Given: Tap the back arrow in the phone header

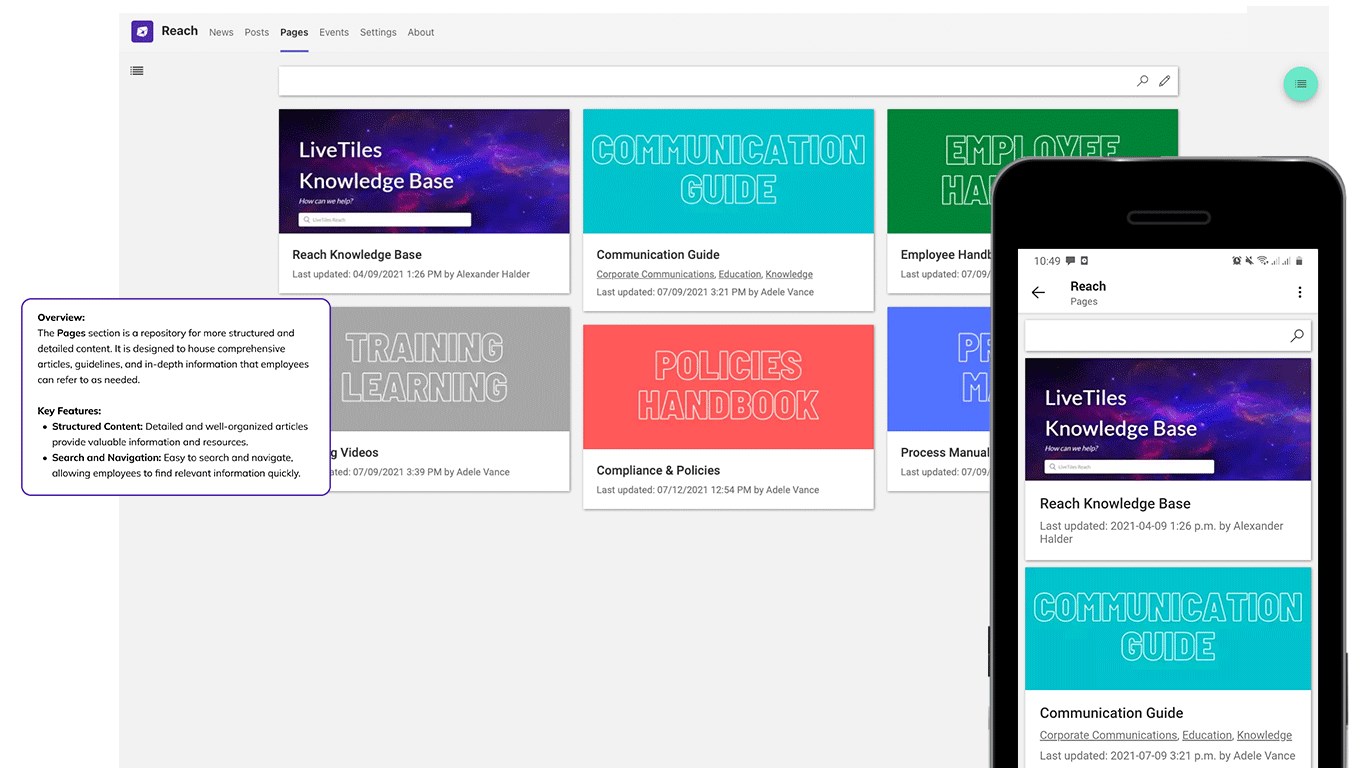Looking at the screenshot, I should click(1038, 293).
